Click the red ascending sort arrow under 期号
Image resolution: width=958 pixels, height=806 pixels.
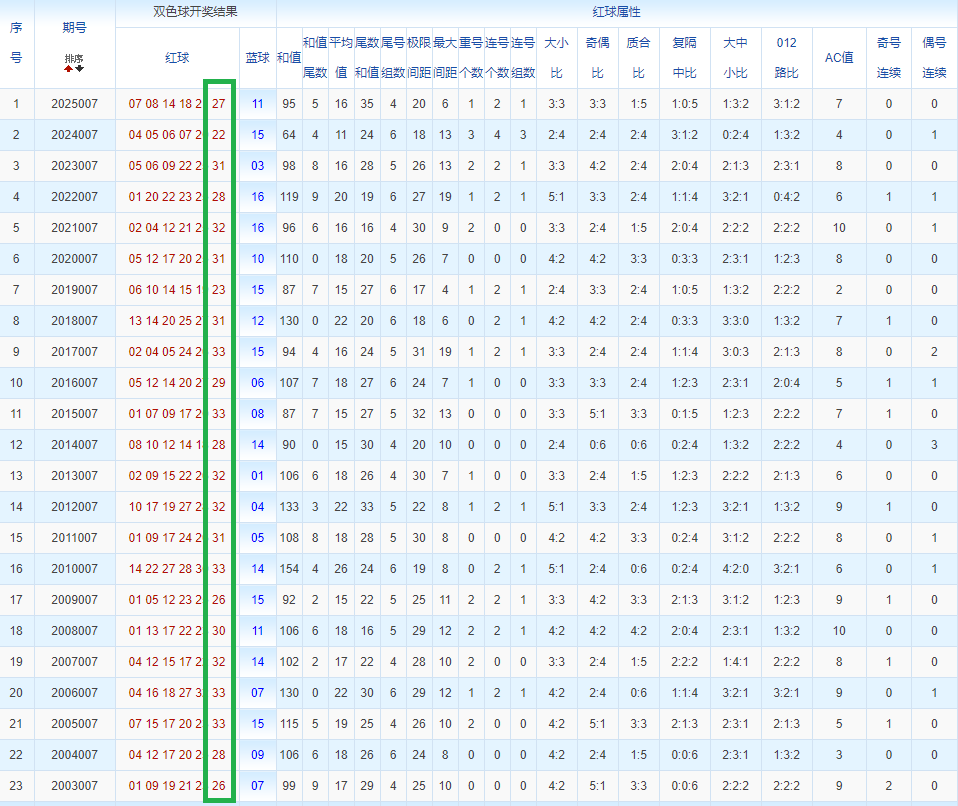point(69,69)
